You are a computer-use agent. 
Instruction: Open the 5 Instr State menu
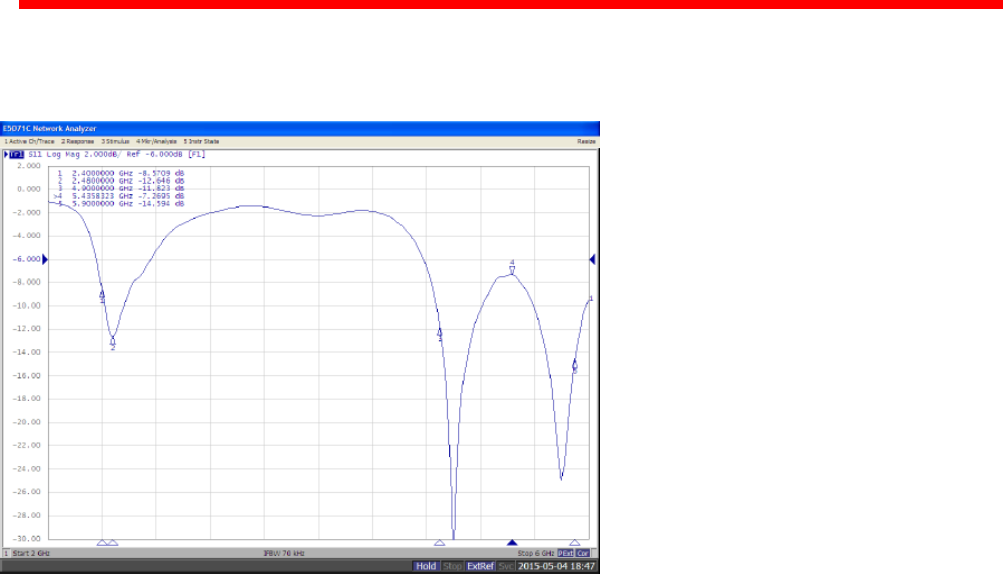(201, 141)
